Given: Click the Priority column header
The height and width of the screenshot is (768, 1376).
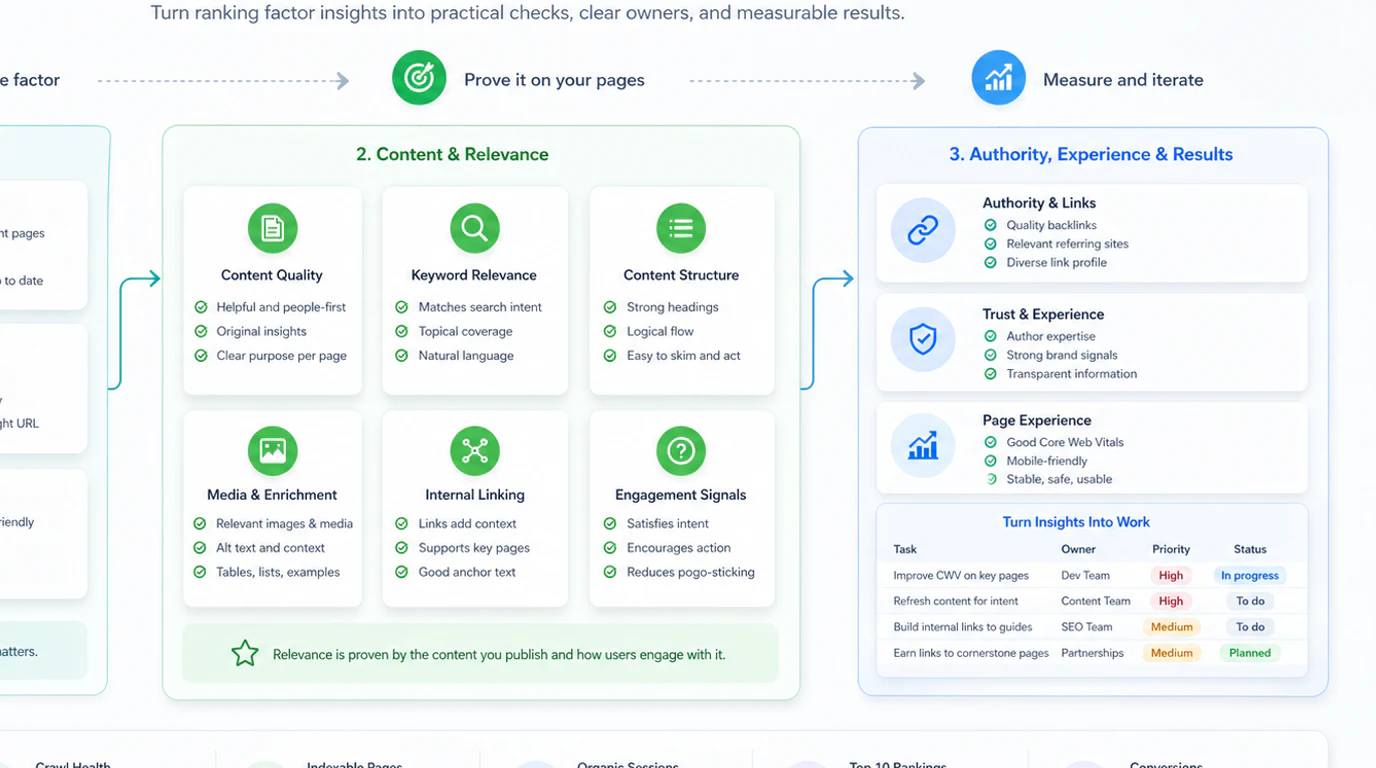Looking at the screenshot, I should (1171, 549).
